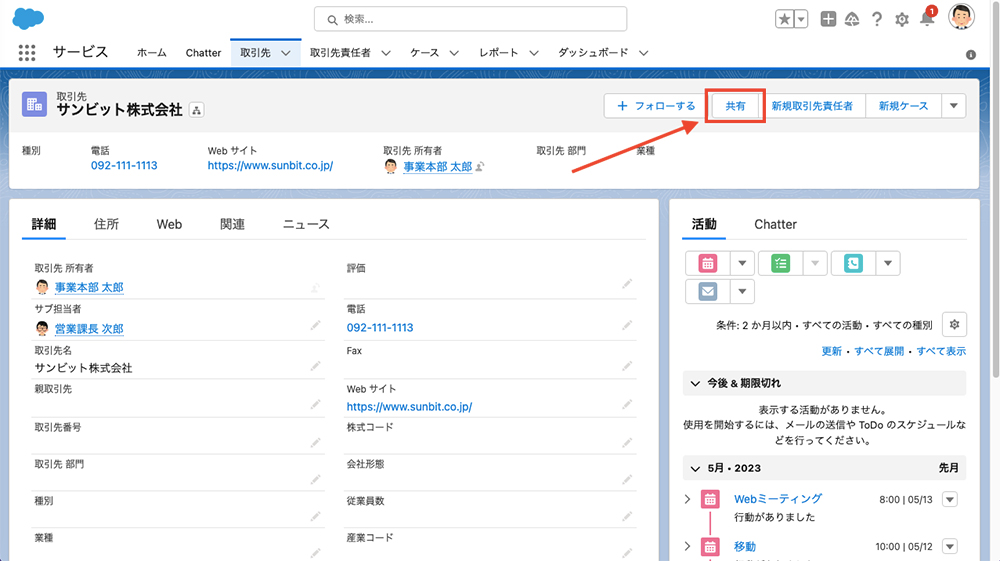The width and height of the screenshot is (1000, 561).
Task: Click the log a call phone icon
Action: 853,263
